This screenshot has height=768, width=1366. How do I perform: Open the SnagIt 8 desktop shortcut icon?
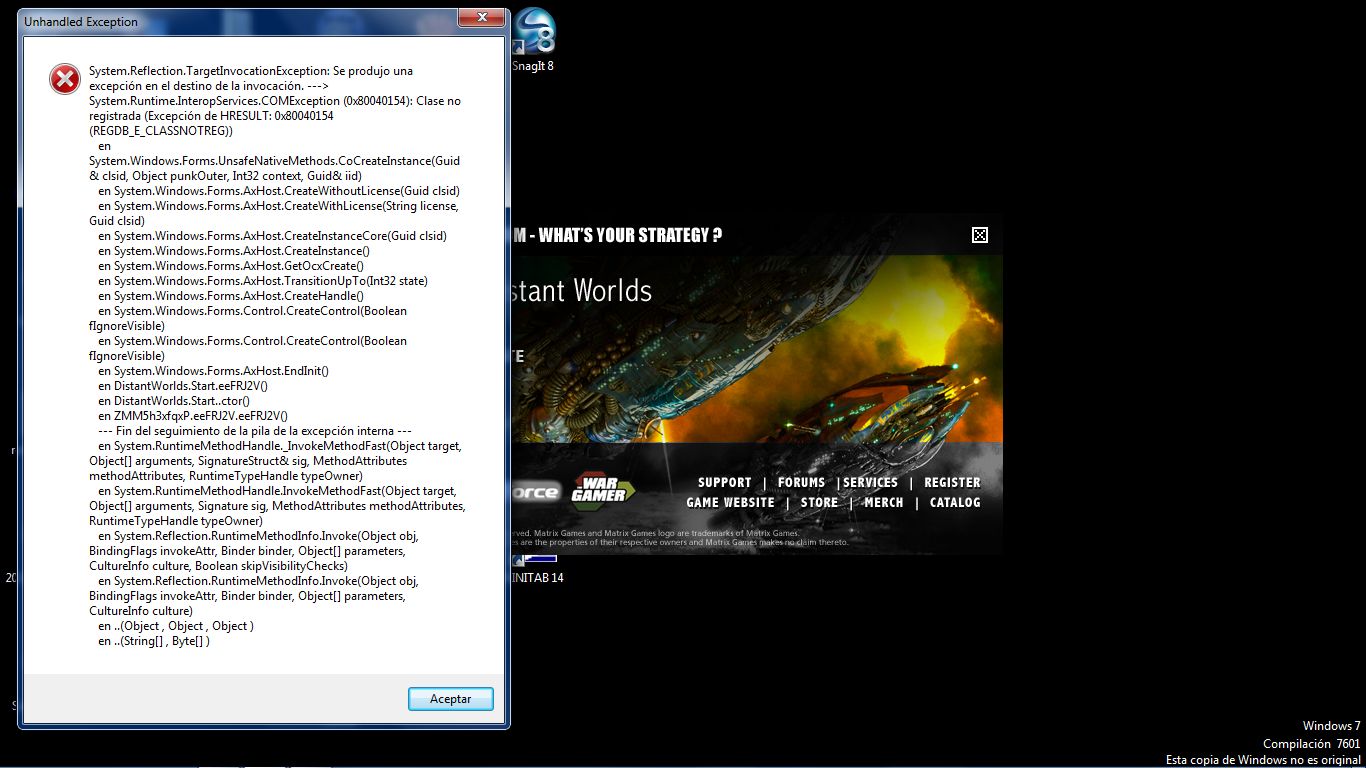[x=532, y=30]
